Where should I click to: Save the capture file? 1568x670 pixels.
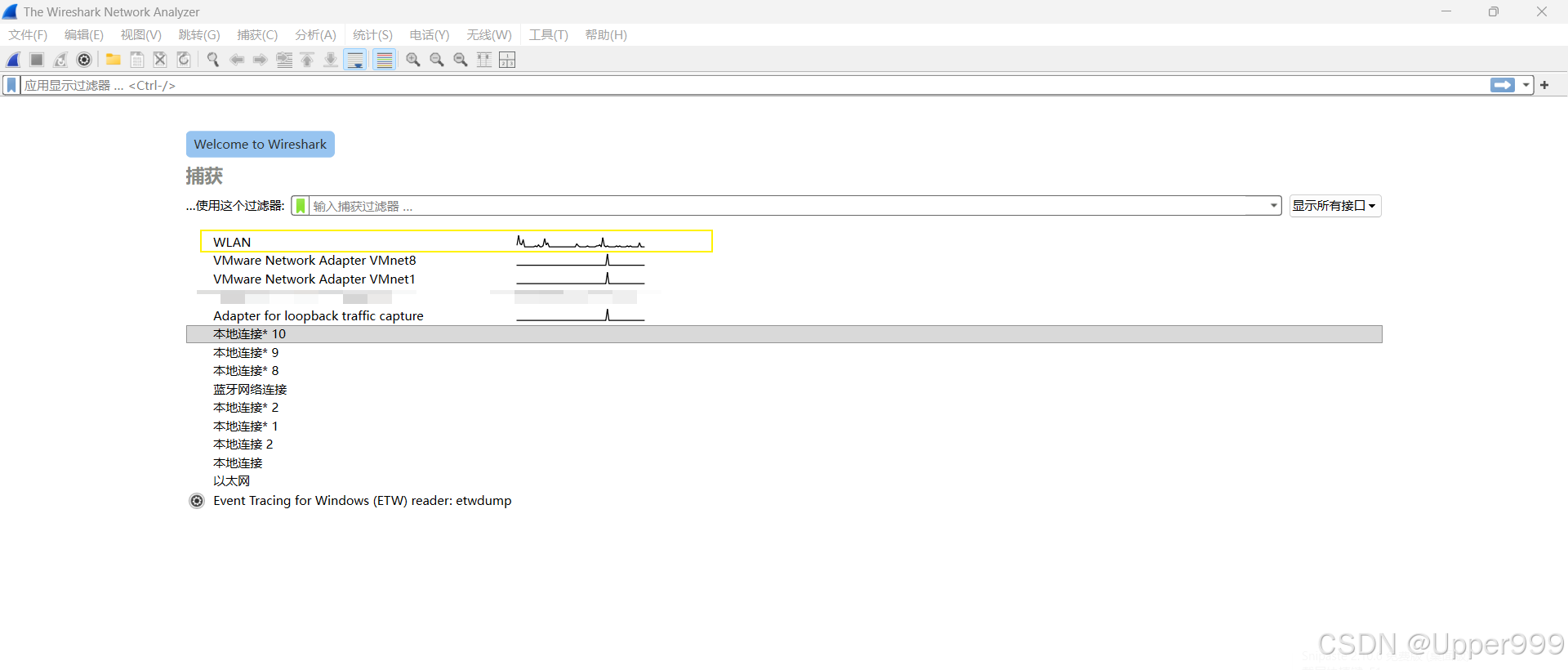[137, 60]
